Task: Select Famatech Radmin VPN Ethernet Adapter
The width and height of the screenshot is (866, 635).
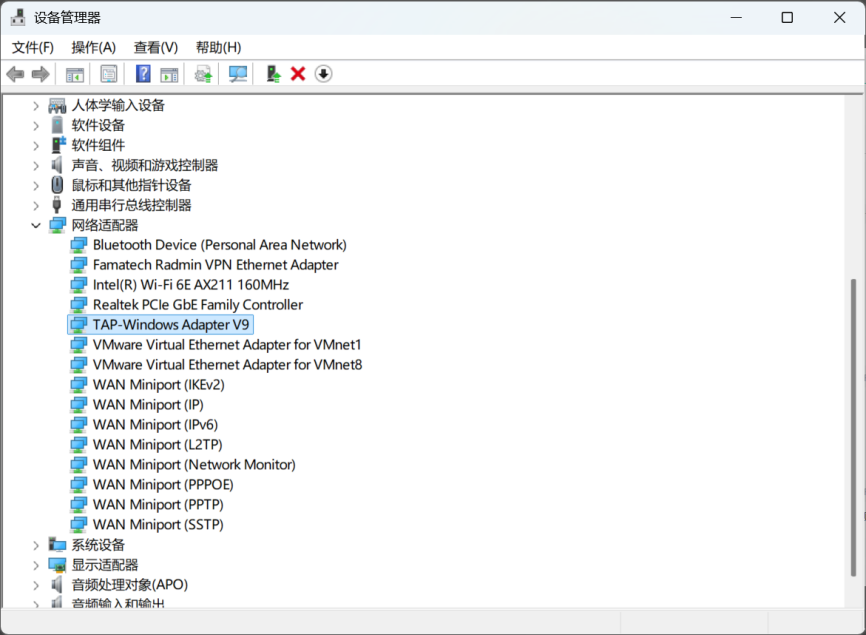Action: tap(215, 265)
